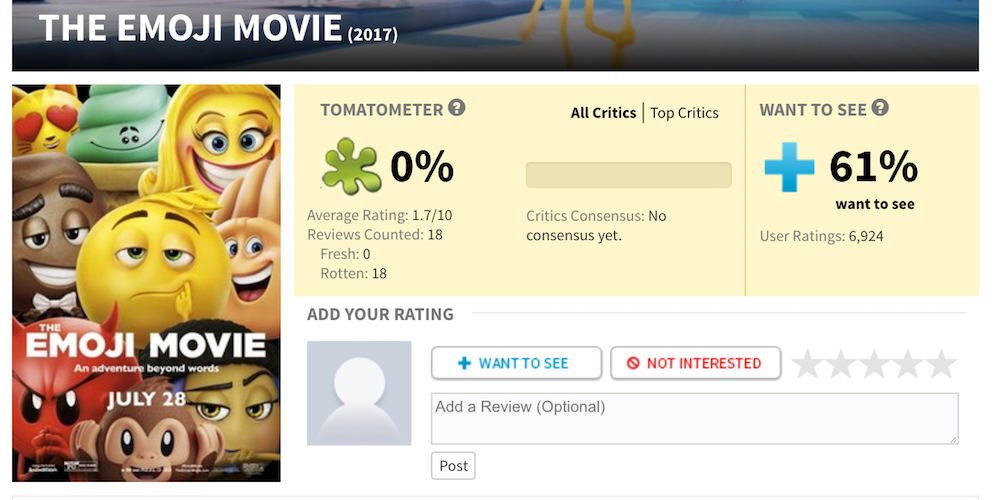Submit the review with the Post button
Image resolution: width=1000 pixels, height=500 pixels.
453,466
